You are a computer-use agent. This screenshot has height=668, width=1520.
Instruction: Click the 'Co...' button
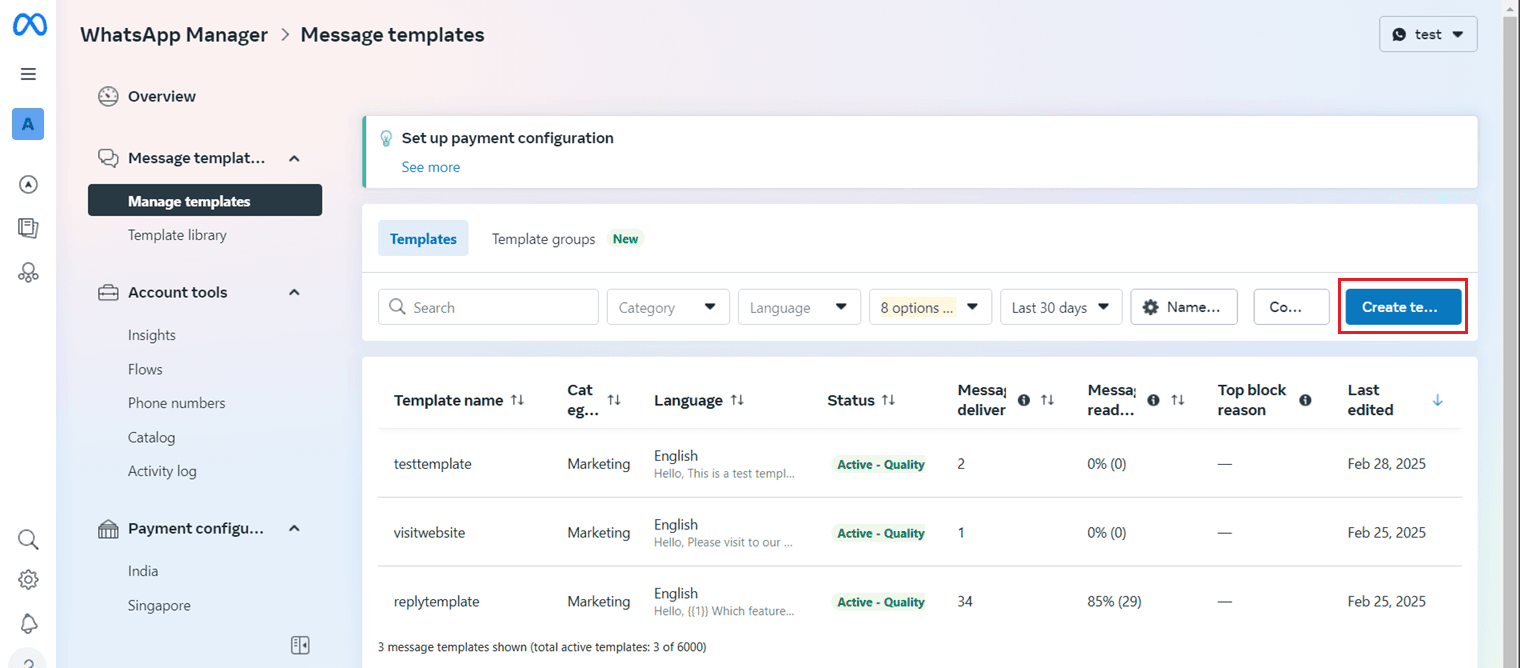tap(1291, 307)
